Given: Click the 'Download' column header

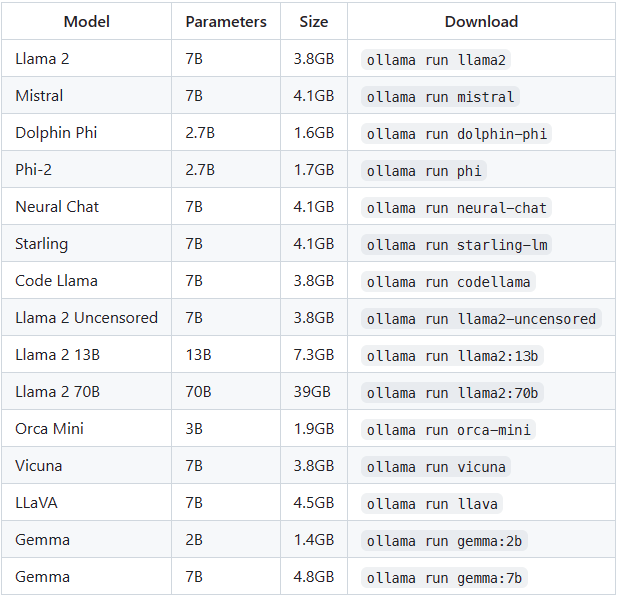Looking at the screenshot, I should click(481, 22).
